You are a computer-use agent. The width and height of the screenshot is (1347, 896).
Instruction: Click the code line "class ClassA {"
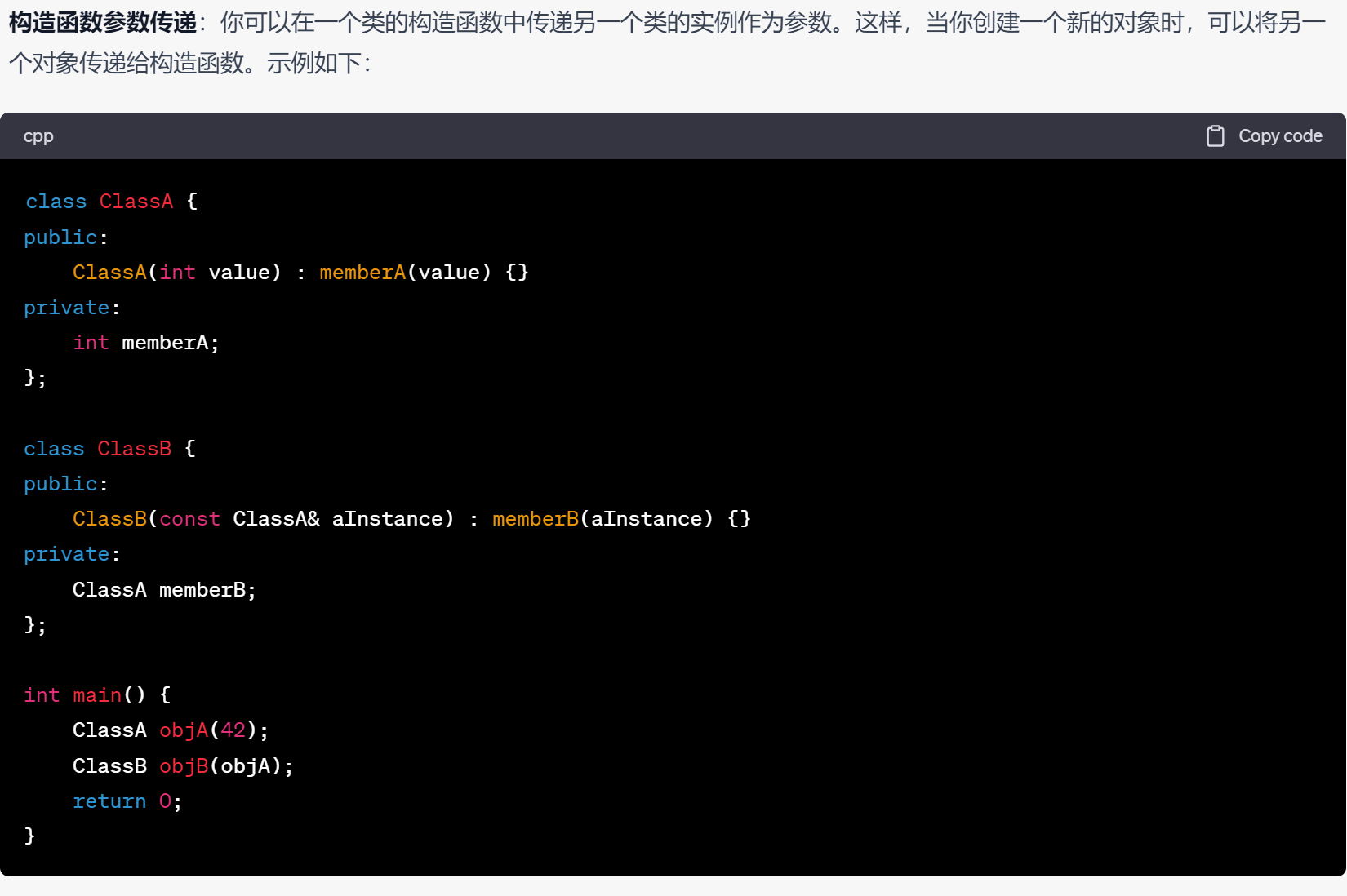tap(112, 202)
